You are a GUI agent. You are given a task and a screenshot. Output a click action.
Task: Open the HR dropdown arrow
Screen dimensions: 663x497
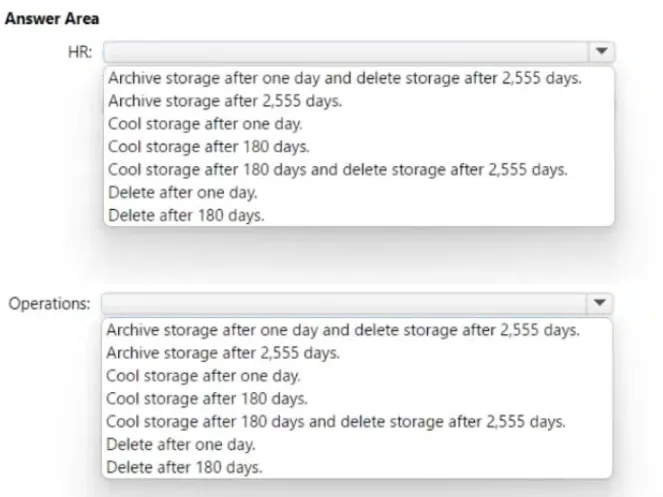601,52
